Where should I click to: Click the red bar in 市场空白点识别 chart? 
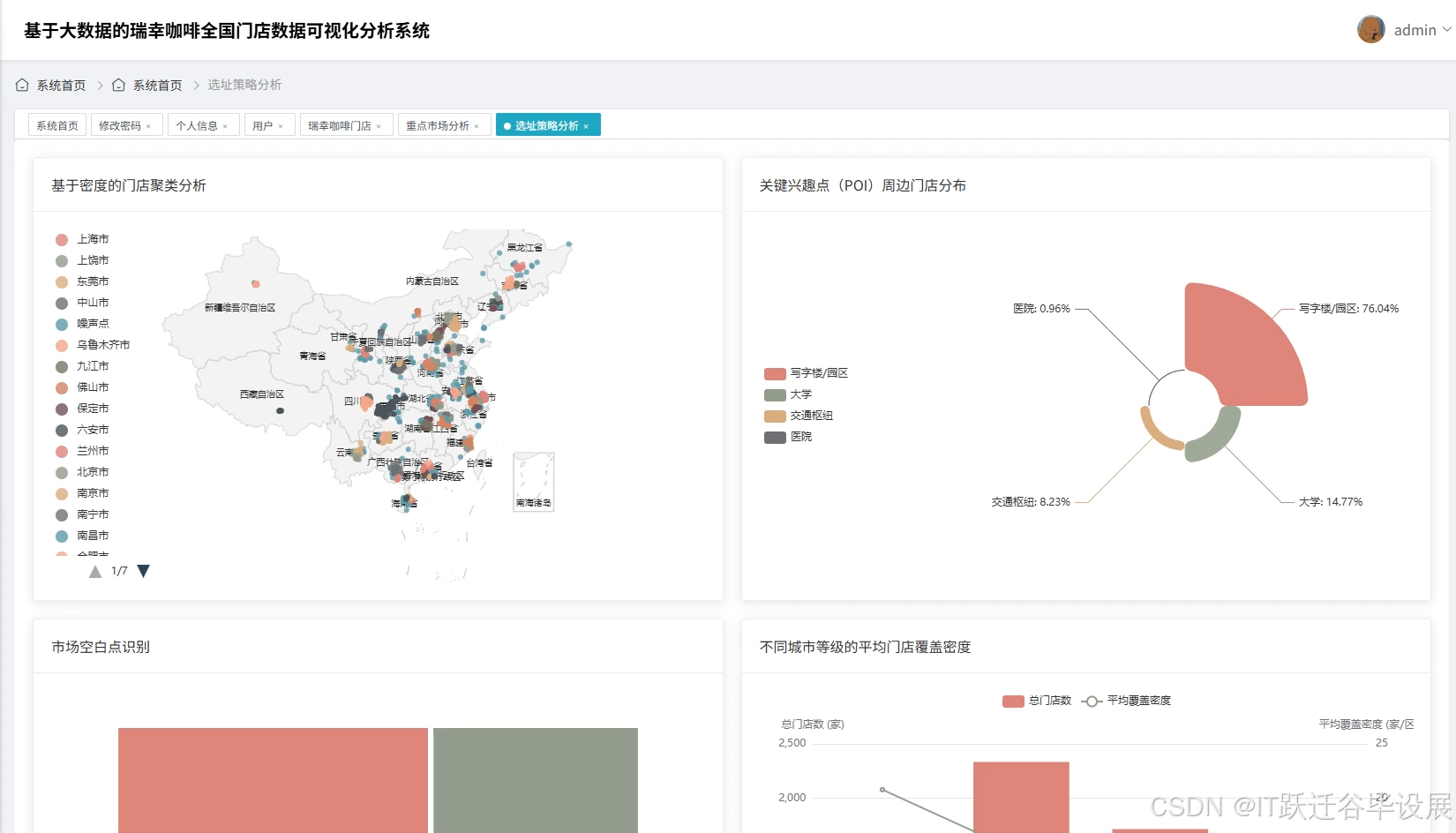273,780
